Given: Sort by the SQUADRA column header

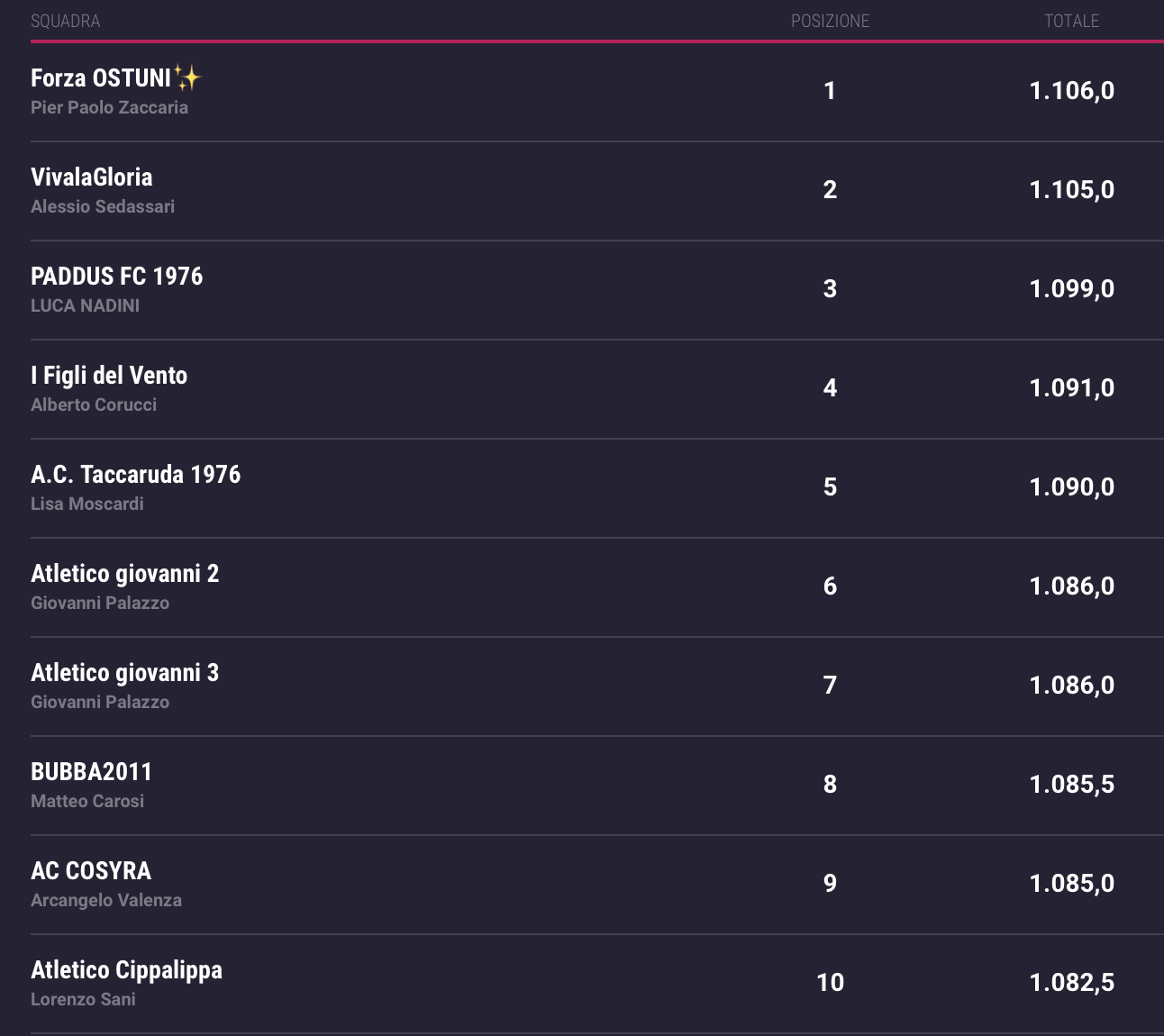Looking at the screenshot, I should click(65, 21).
